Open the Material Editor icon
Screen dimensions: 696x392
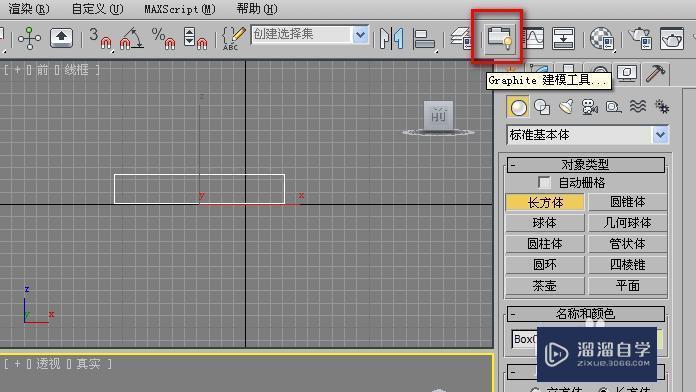[x=601, y=38]
